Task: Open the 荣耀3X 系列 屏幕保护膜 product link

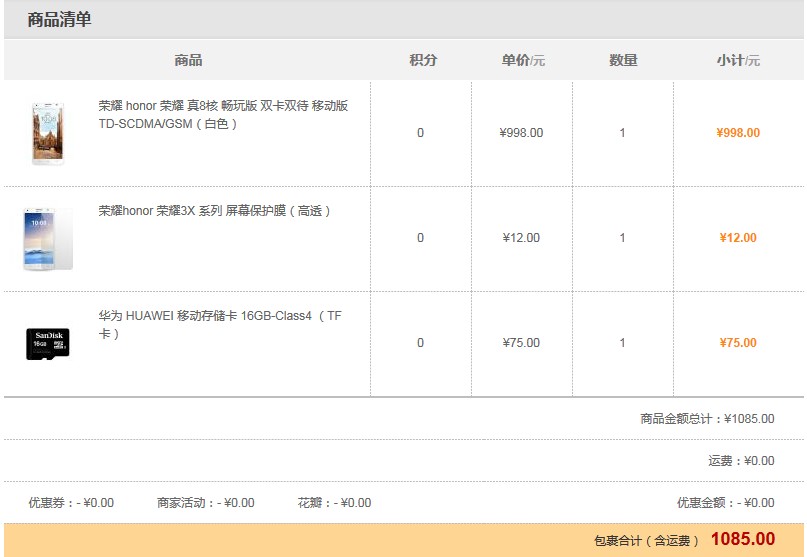Action: click(x=214, y=211)
